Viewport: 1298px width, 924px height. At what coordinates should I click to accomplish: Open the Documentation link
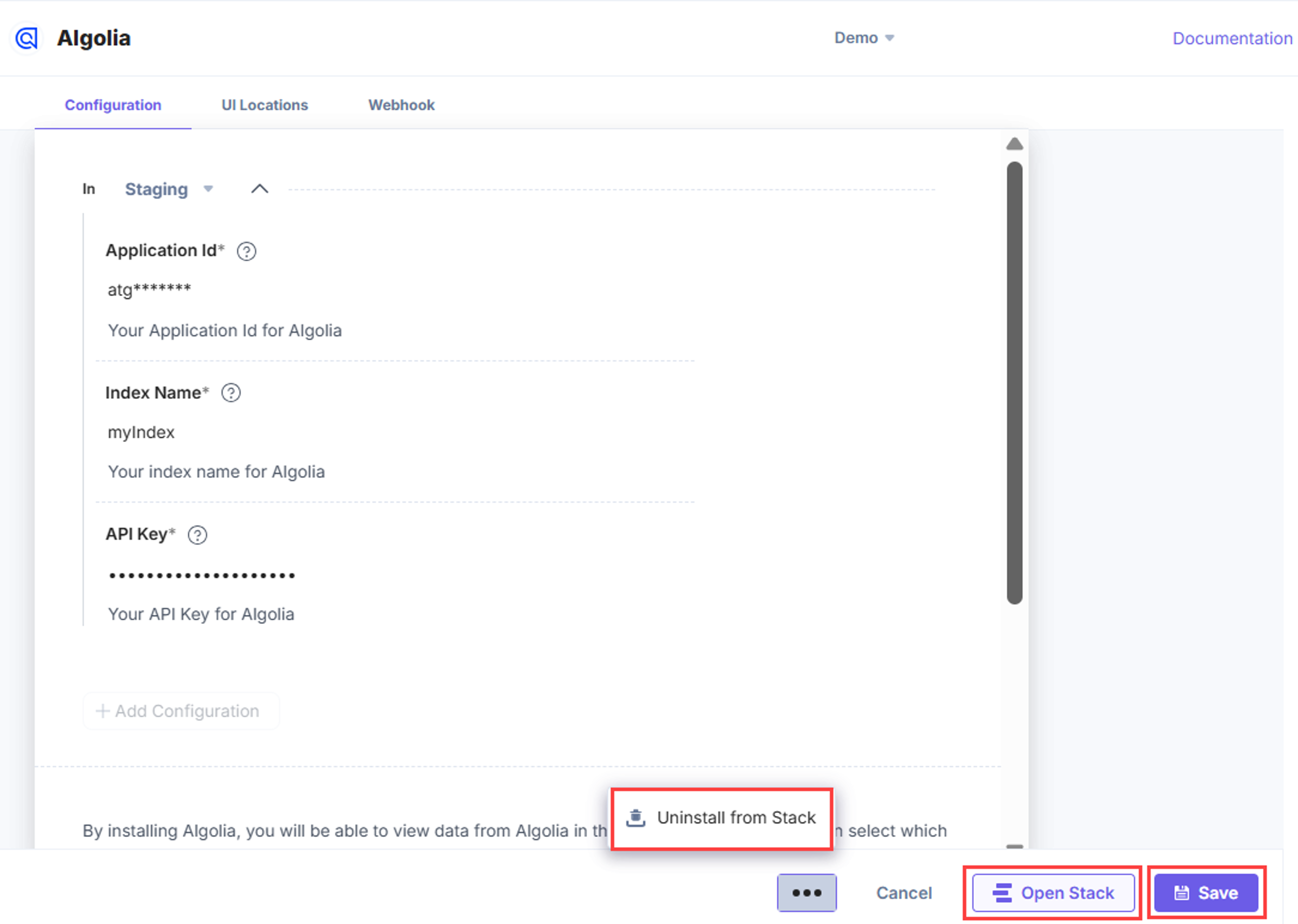click(1232, 38)
